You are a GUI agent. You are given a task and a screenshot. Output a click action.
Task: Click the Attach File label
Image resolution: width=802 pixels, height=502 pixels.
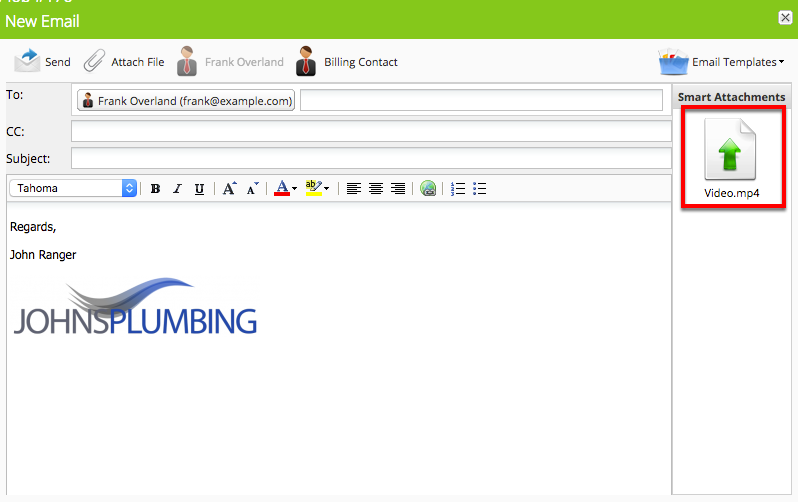(x=138, y=62)
